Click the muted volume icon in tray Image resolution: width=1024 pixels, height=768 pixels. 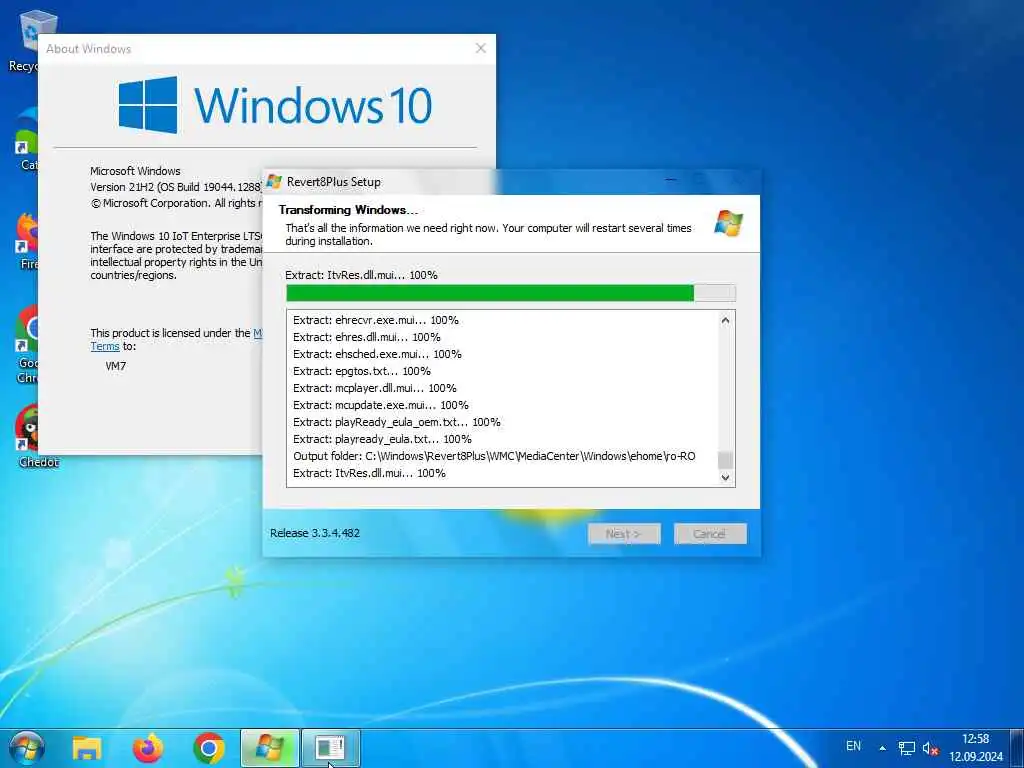pyautogui.click(x=931, y=748)
